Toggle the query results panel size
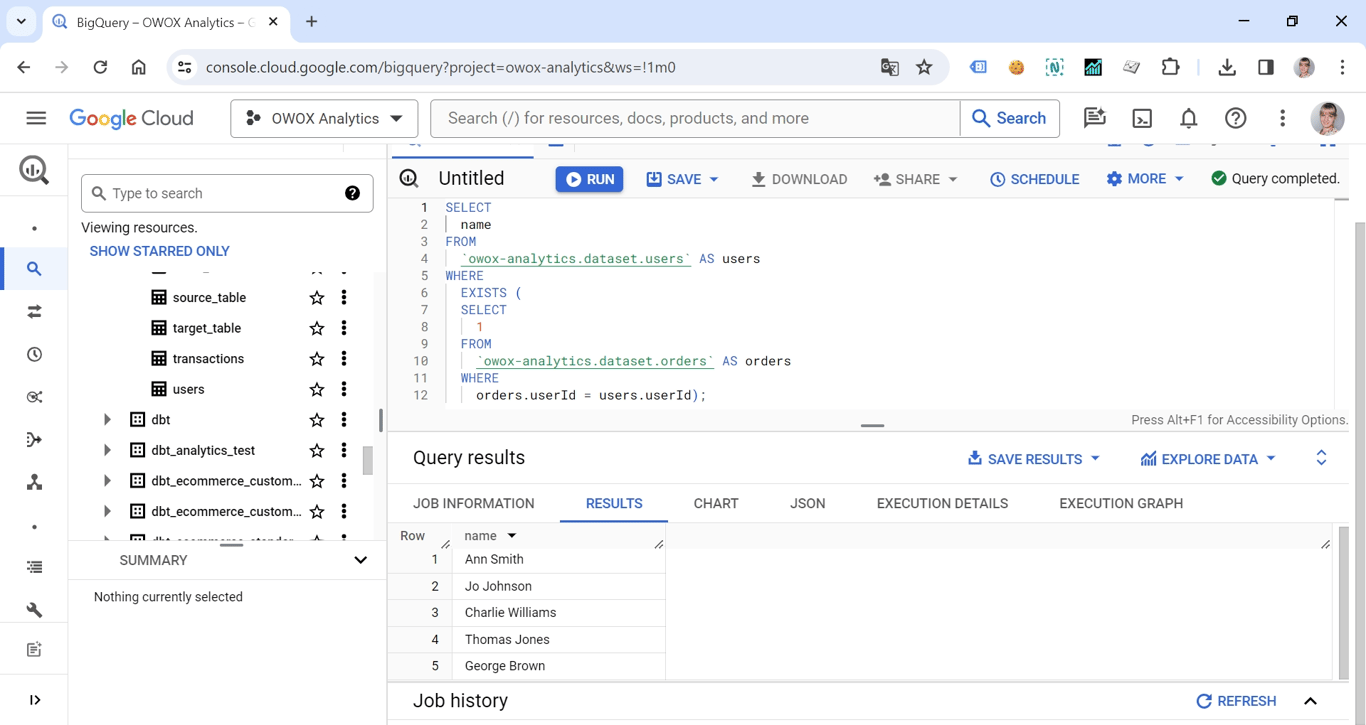The height and width of the screenshot is (725, 1366). [x=1321, y=458]
